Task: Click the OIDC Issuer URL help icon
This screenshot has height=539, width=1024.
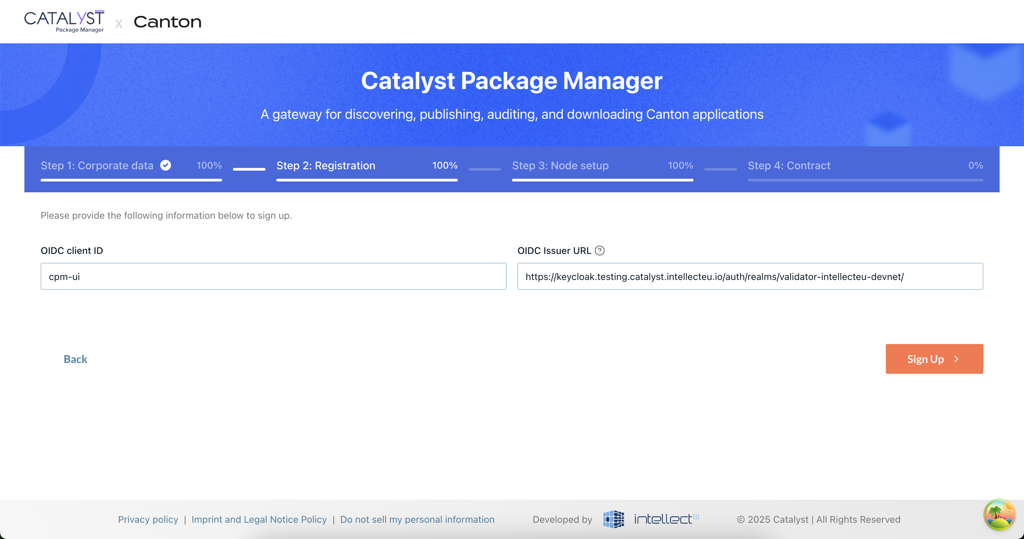Action: click(600, 251)
